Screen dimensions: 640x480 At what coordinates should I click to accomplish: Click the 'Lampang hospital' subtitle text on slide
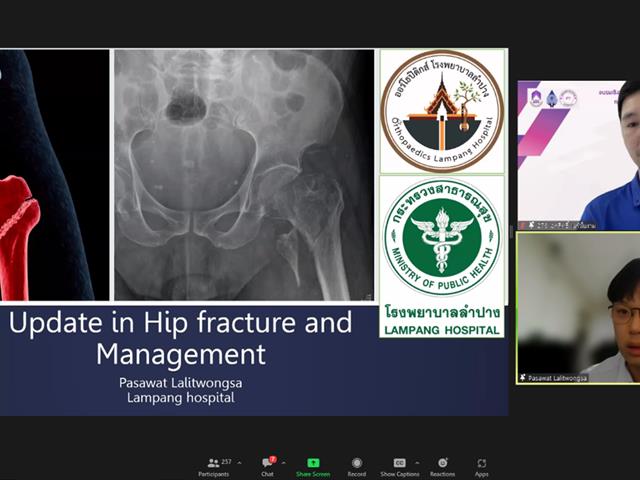[x=180, y=398]
